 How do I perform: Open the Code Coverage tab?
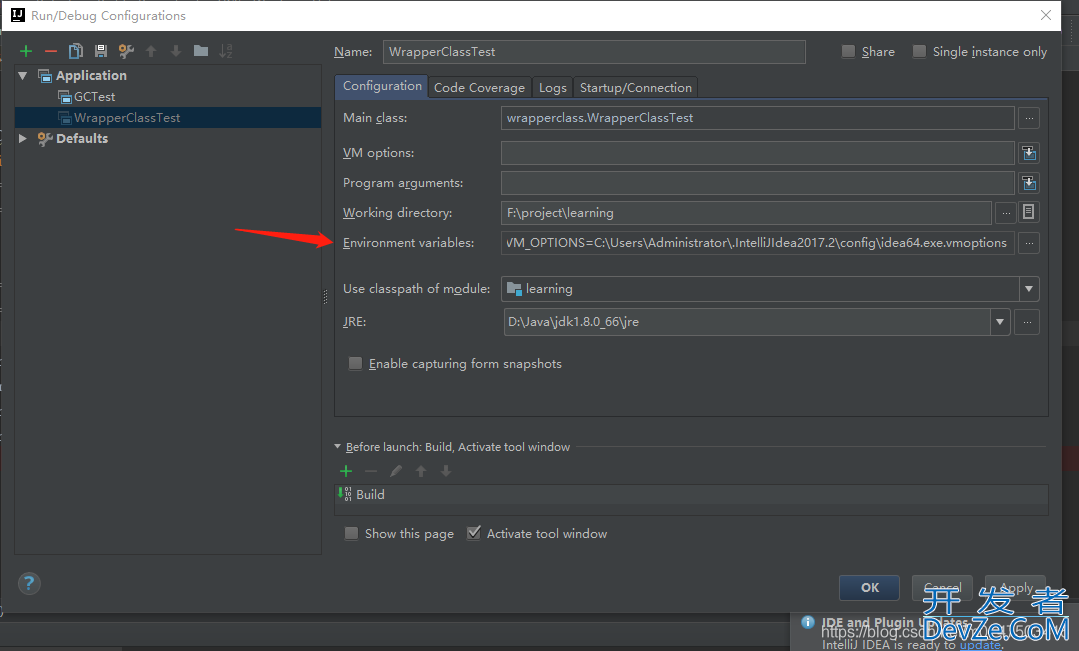click(480, 87)
